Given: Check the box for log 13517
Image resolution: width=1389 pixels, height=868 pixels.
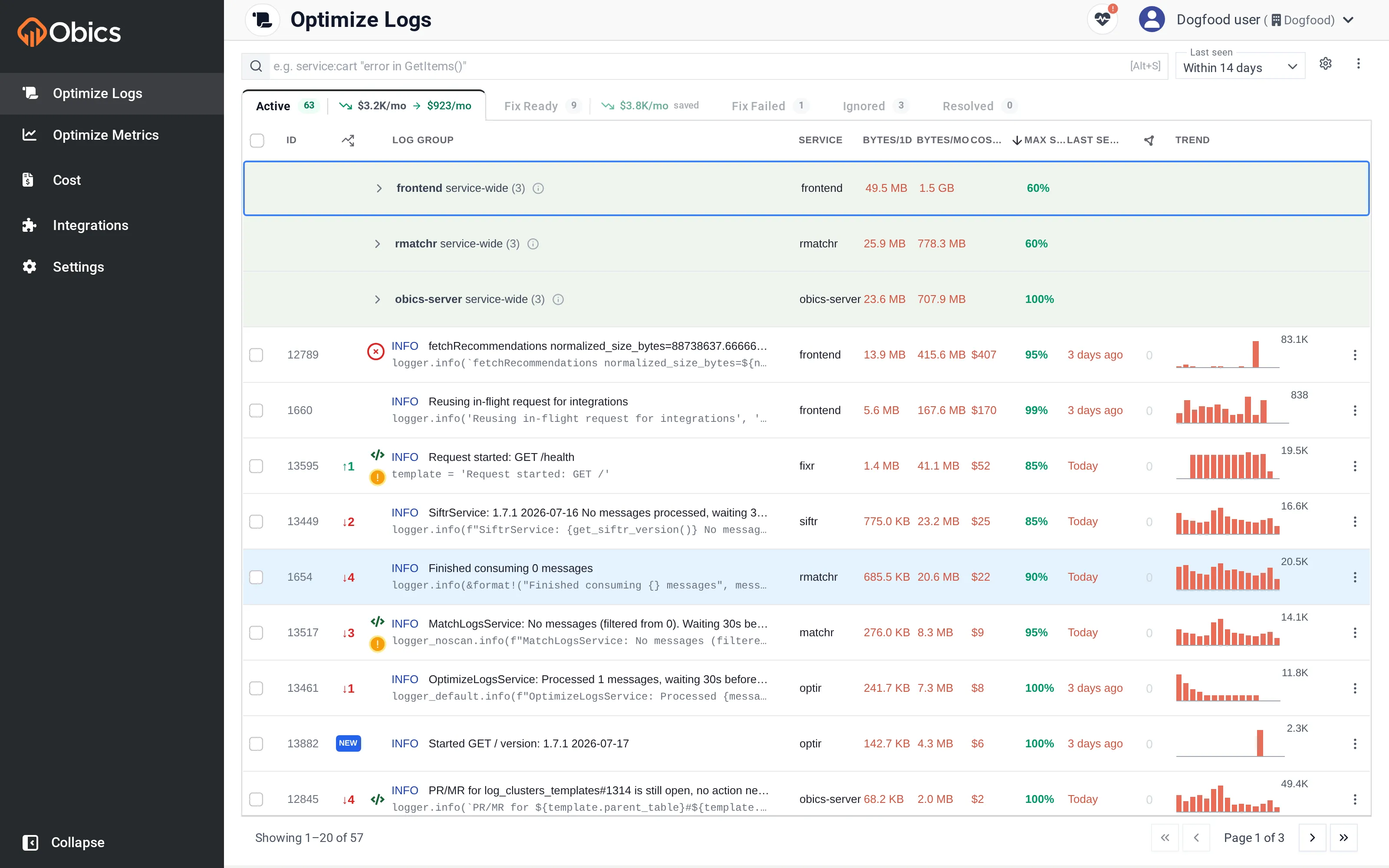Looking at the screenshot, I should pyautogui.click(x=256, y=633).
